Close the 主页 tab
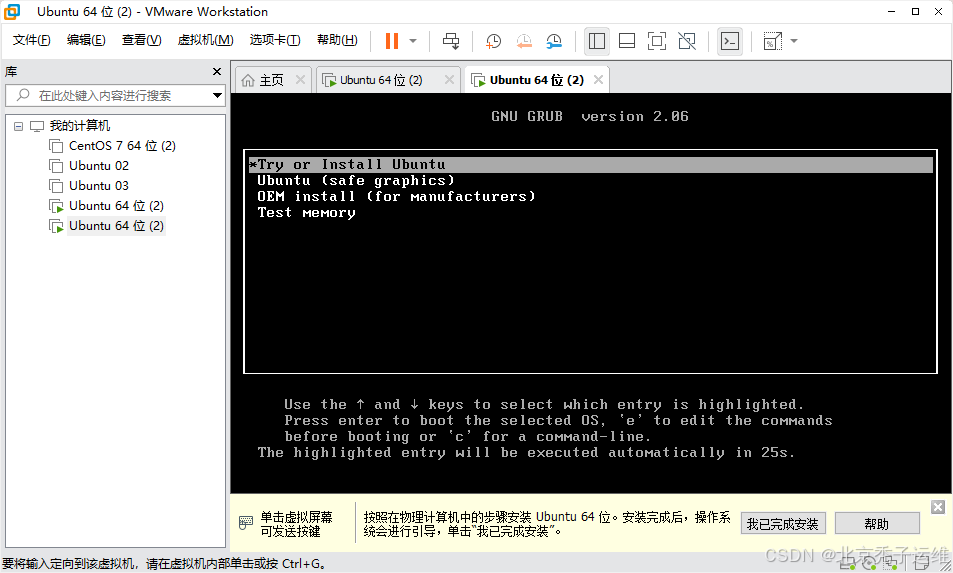Screen dimensions: 953x573 click(x=300, y=80)
